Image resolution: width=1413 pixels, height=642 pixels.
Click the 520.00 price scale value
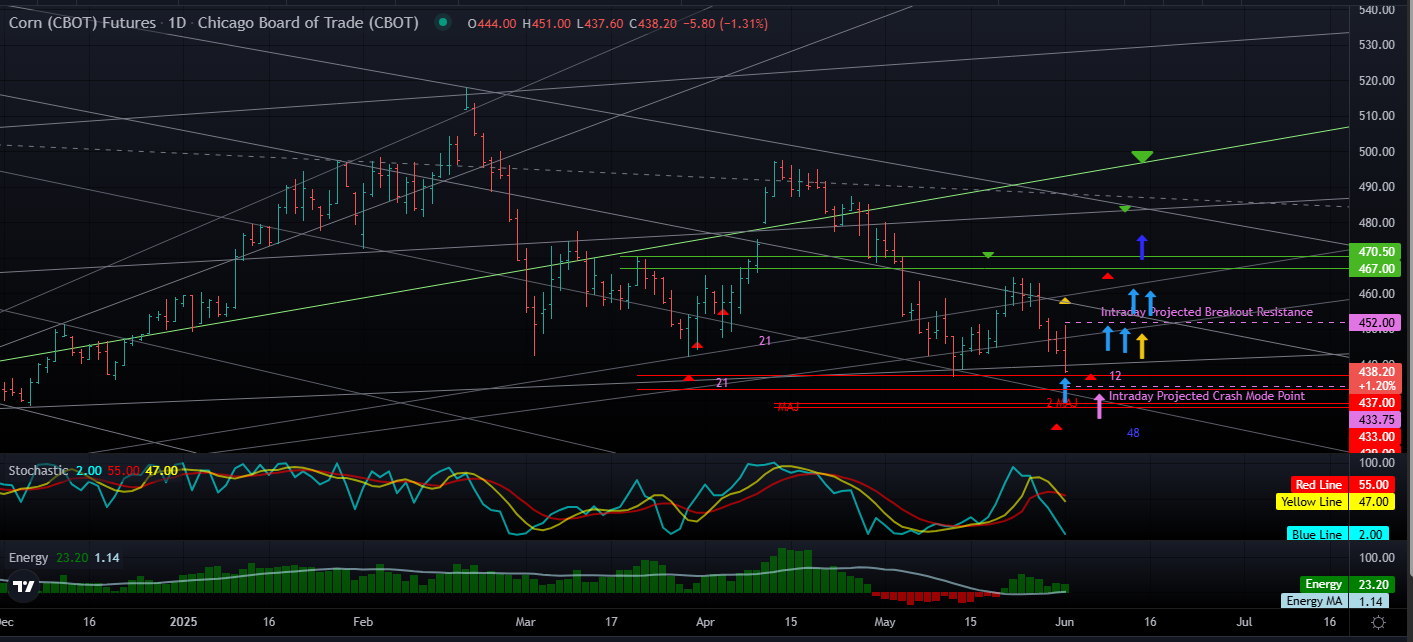[1377, 80]
